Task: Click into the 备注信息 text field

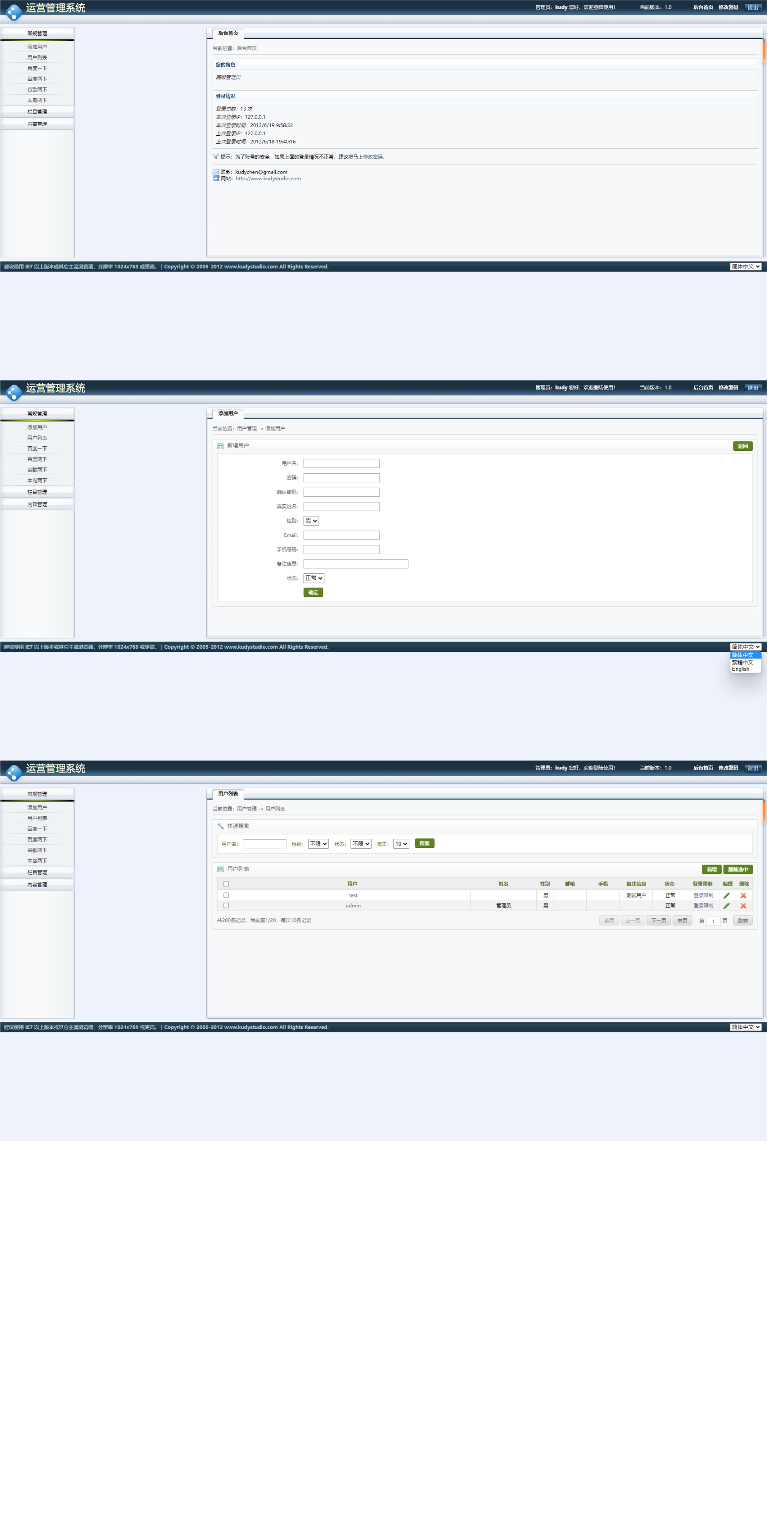Action: pyautogui.click(x=355, y=564)
